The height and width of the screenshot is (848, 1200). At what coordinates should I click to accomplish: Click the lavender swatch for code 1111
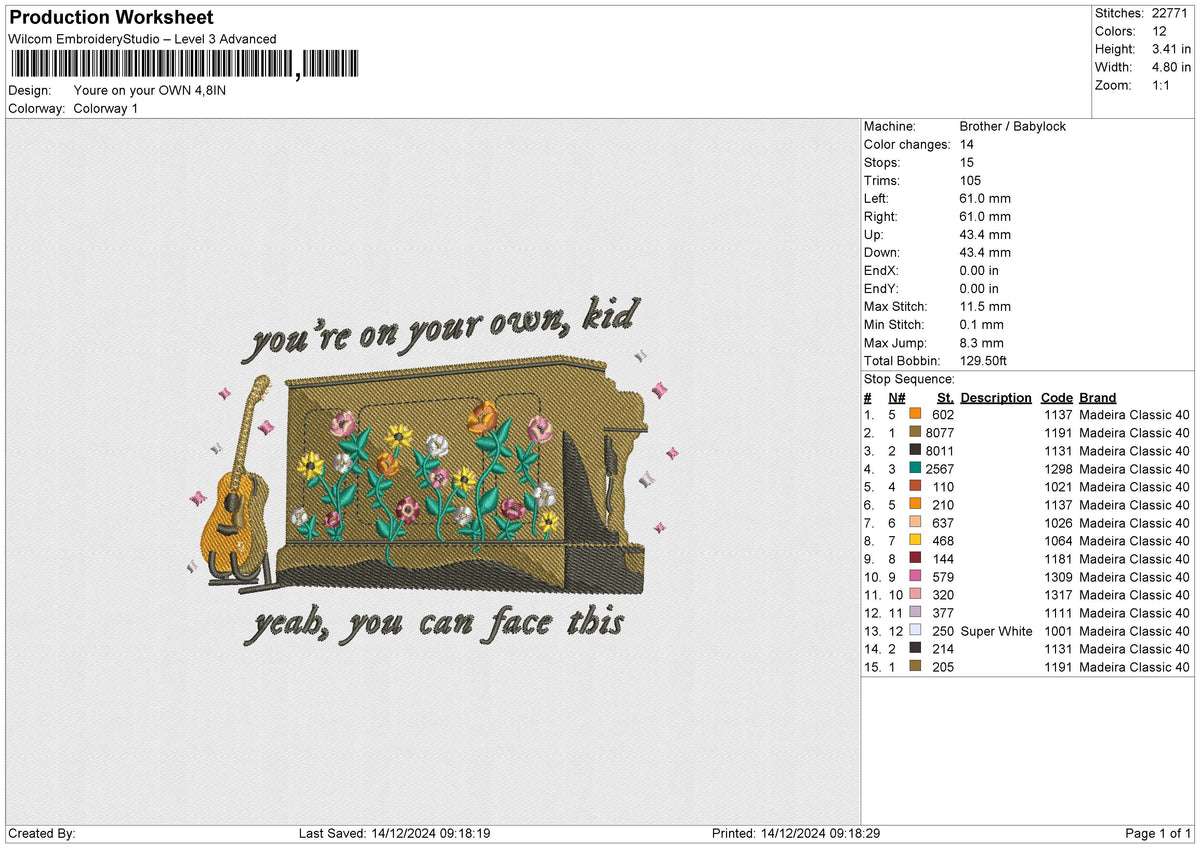point(915,613)
